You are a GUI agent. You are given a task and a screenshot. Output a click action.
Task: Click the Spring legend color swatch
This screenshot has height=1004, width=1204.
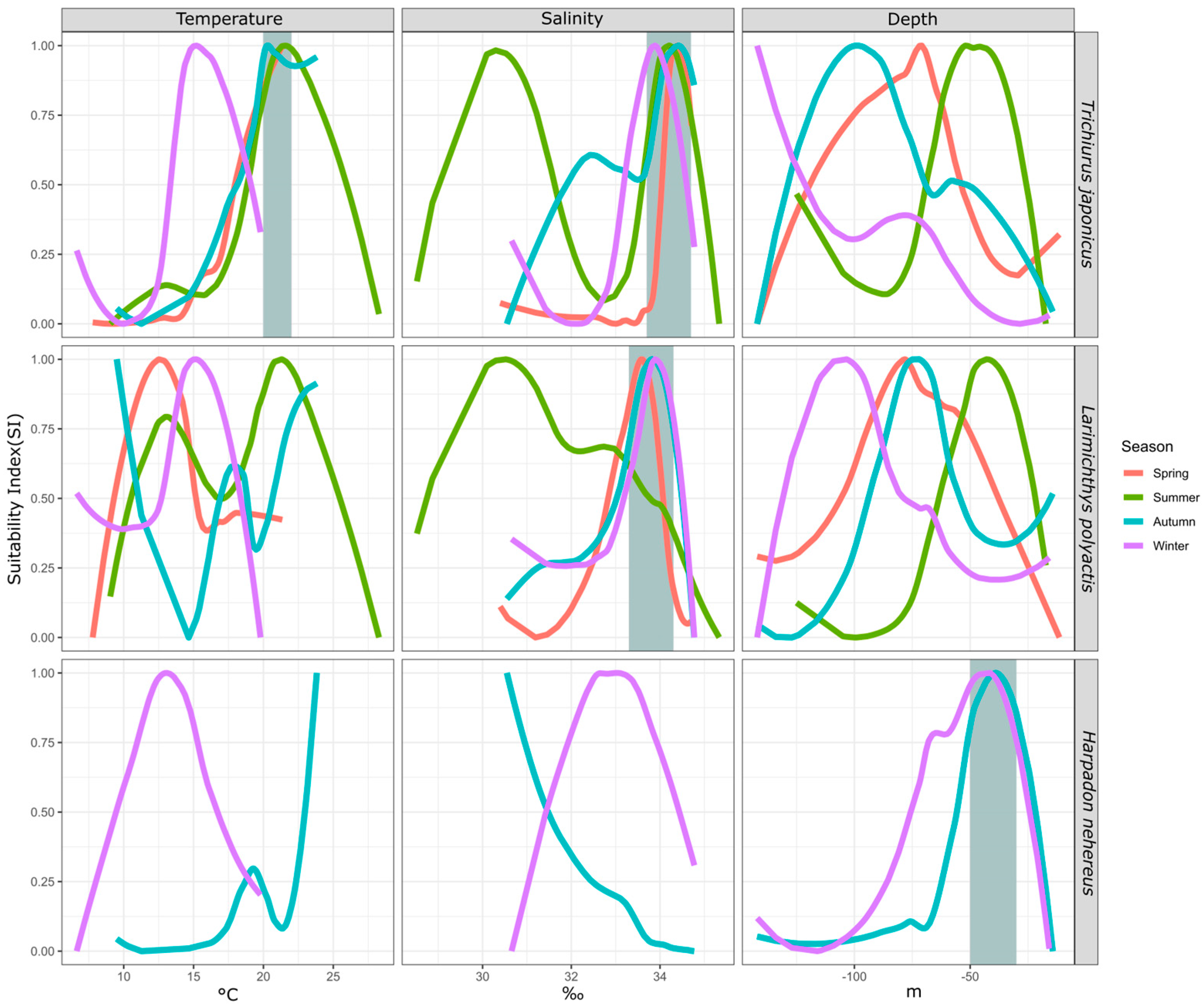(1133, 474)
